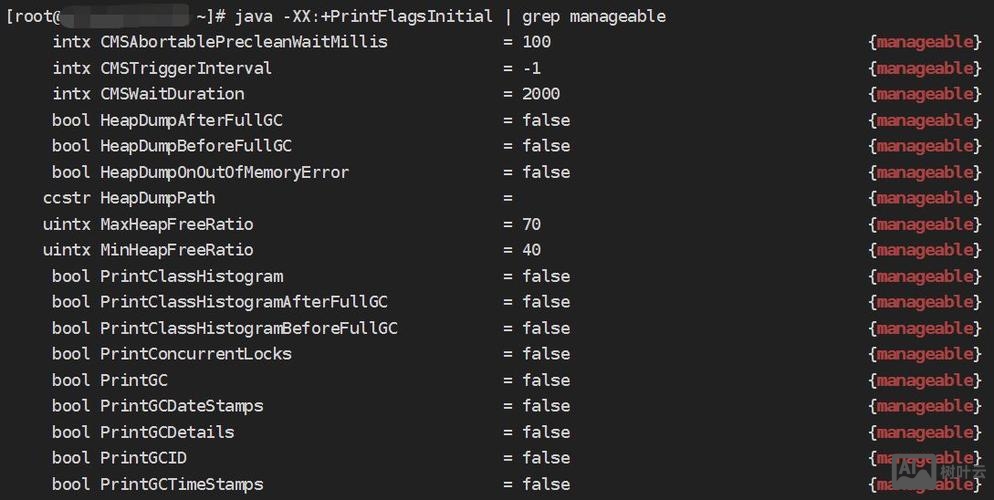Click the CMSTriggerInterval flag name
This screenshot has height=500, width=994.
click(186, 68)
